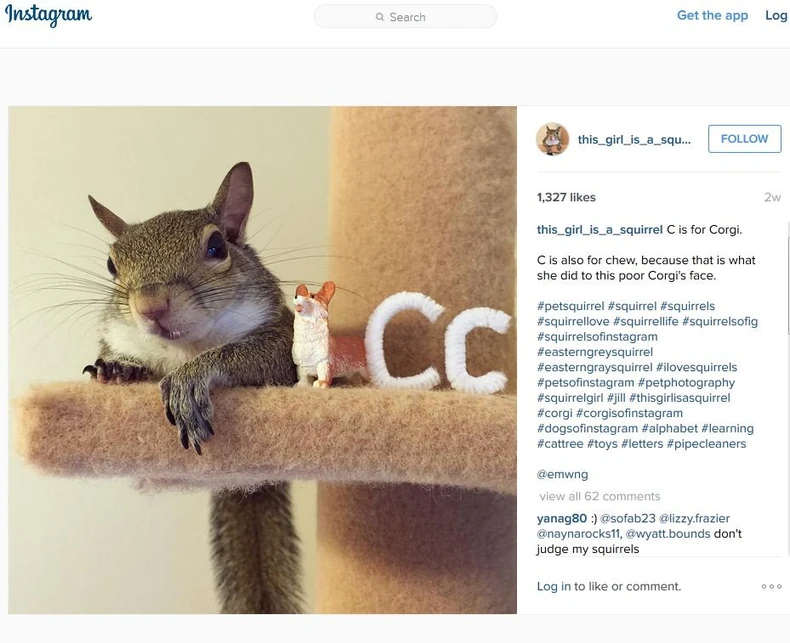Image resolution: width=790 pixels, height=643 pixels.
Task: Click the search magnifier icon
Action: tap(380, 17)
